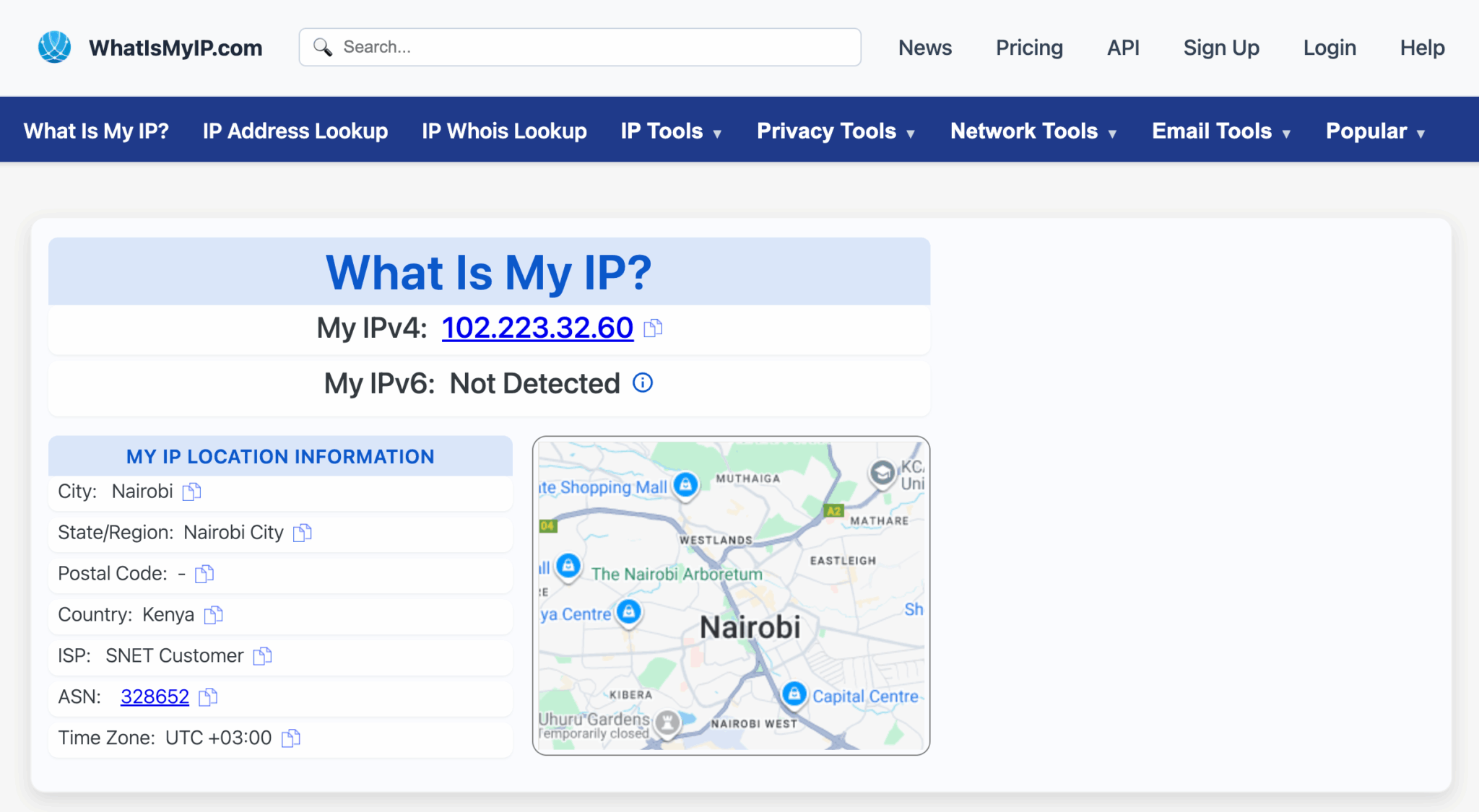Expand the Privacy Tools menu
Screen dimensions: 1479x812
(x=835, y=131)
